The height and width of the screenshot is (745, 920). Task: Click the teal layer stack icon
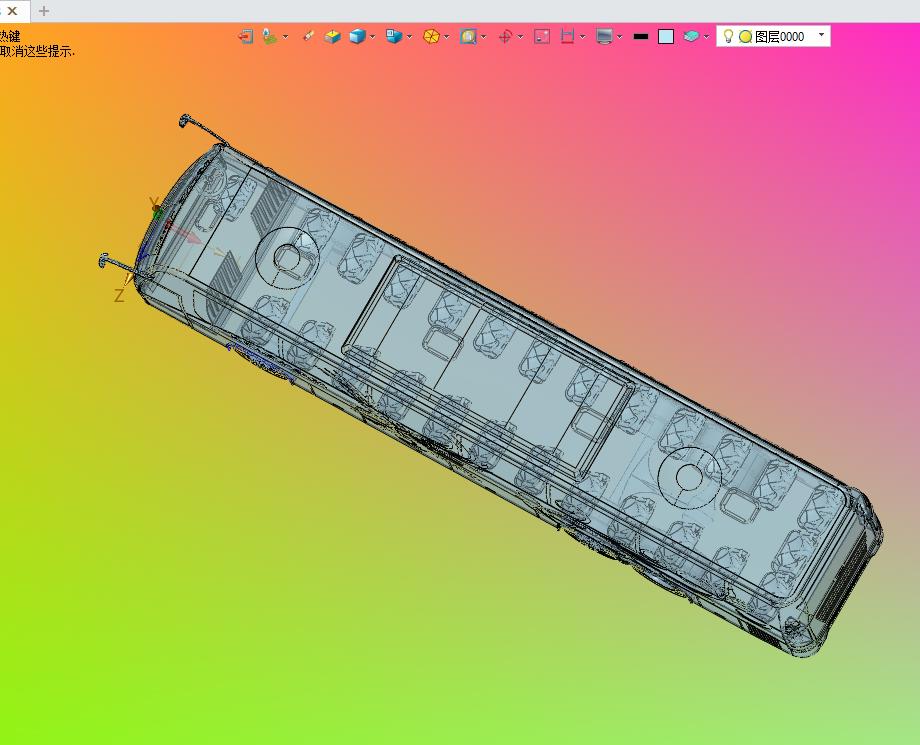[x=691, y=36]
